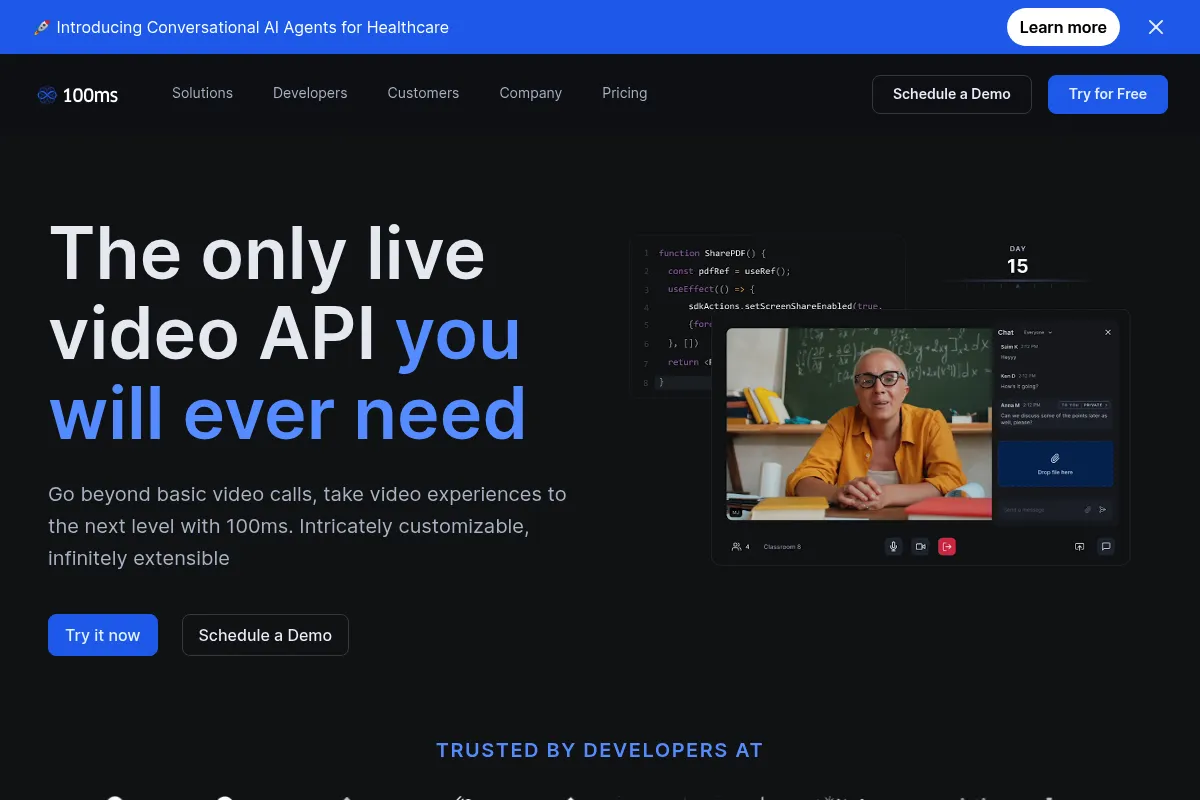Click the screen share icon in the demo
Screen dimensions: 1200x800
[x=1079, y=546]
